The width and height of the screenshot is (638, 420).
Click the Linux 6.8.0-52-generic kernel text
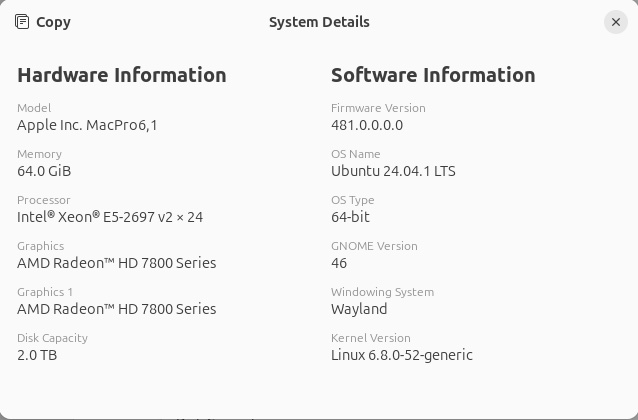pyautogui.click(x=402, y=355)
